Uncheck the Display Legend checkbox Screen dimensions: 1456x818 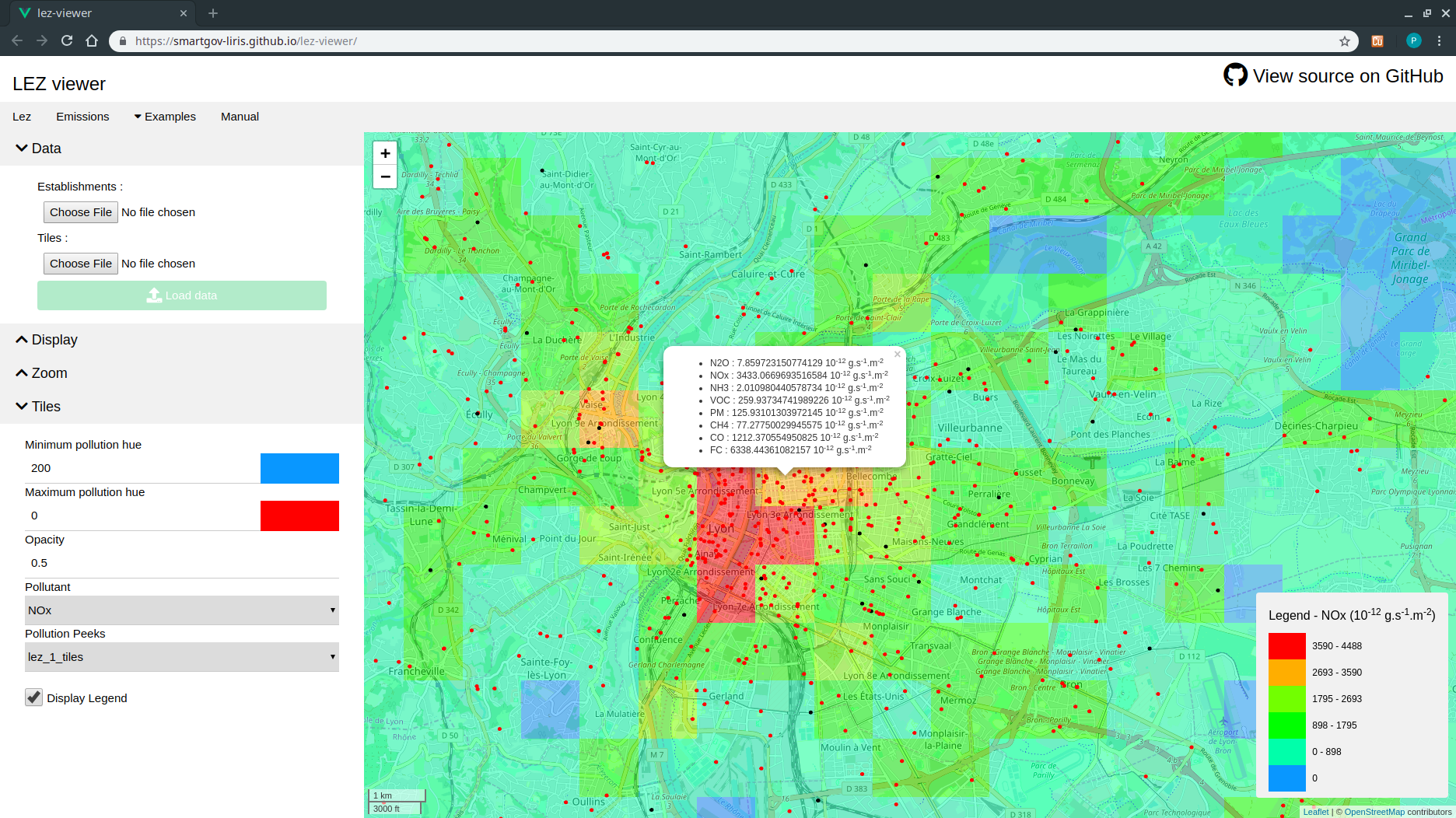coord(33,697)
